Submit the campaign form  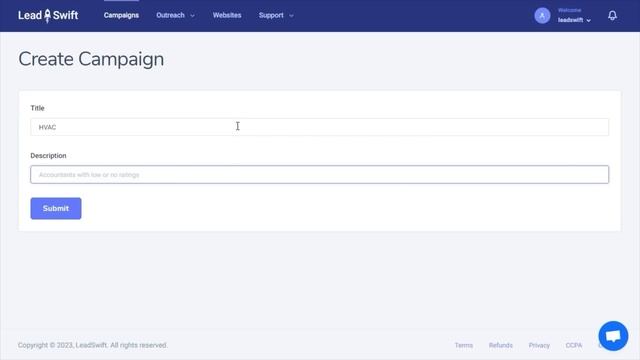coord(56,209)
